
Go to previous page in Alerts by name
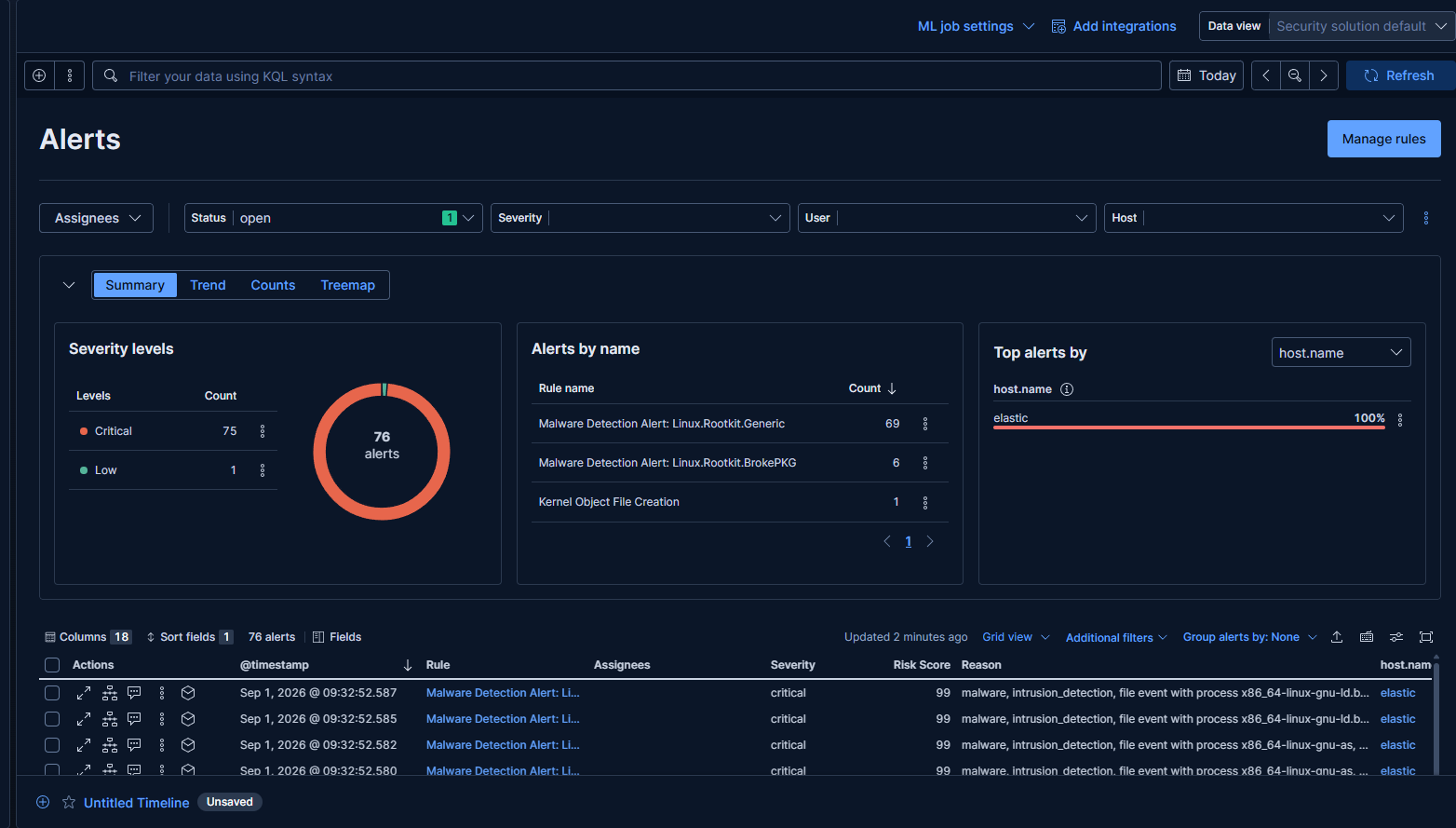point(887,541)
